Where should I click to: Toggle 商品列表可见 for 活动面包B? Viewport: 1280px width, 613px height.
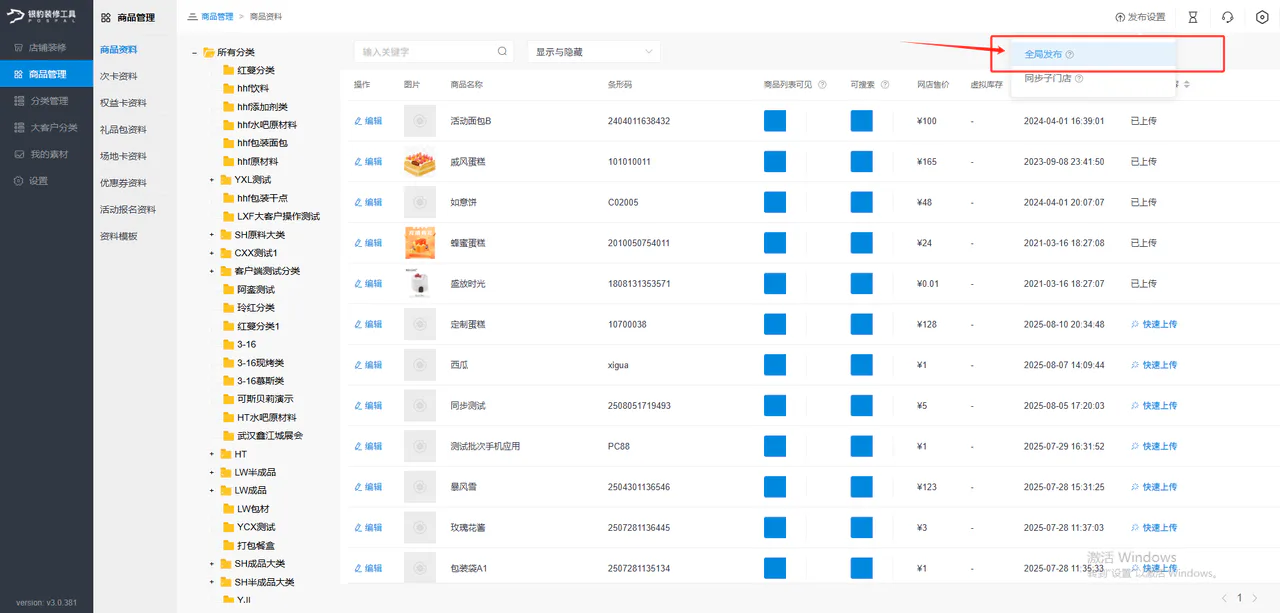775,121
